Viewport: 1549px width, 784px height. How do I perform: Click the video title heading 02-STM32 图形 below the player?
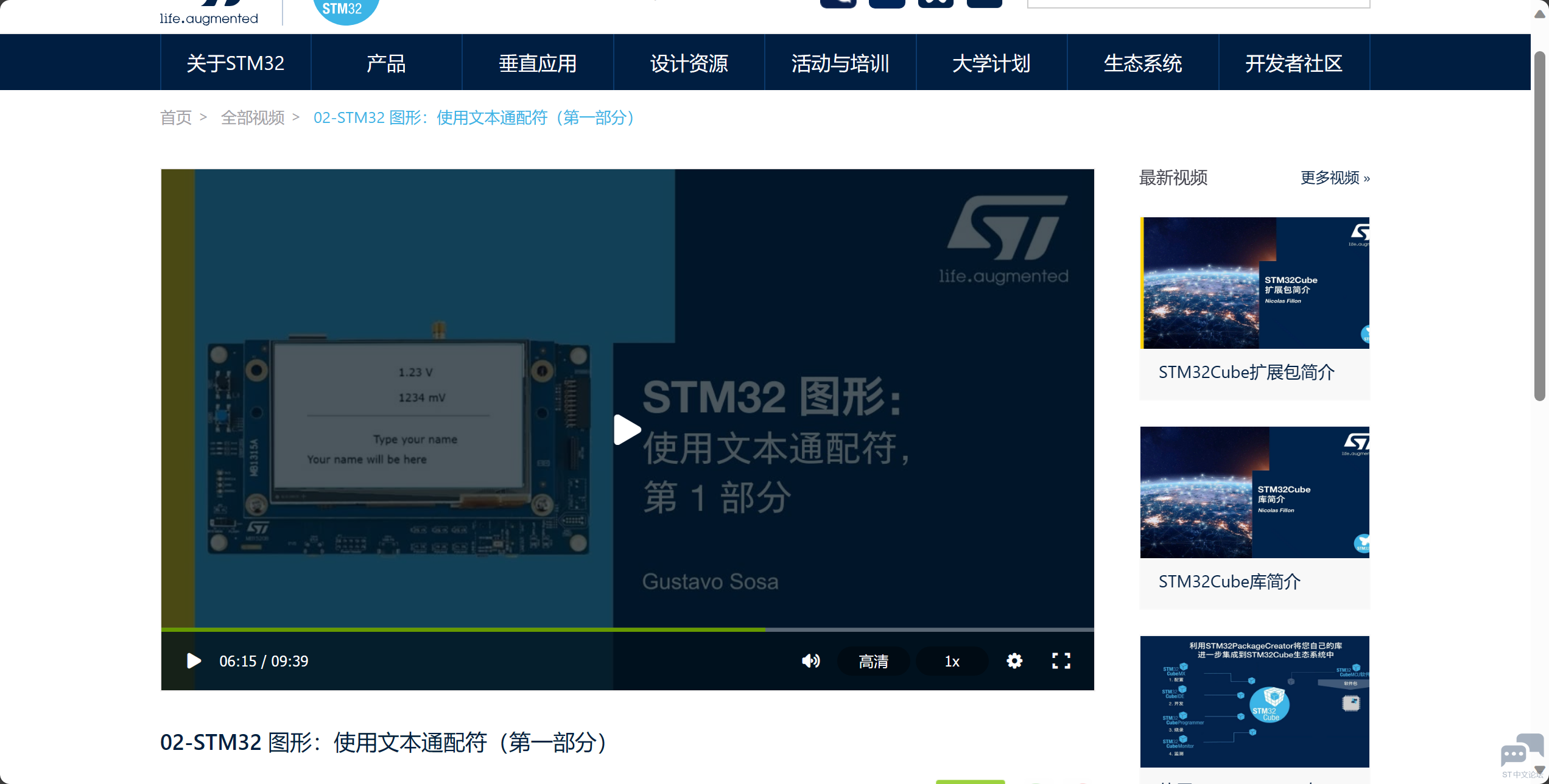[x=385, y=742]
